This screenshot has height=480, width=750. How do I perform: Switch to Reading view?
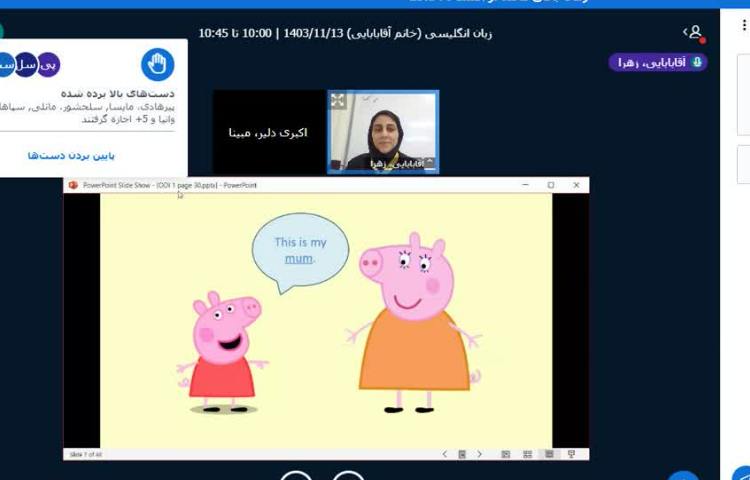coord(548,454)
